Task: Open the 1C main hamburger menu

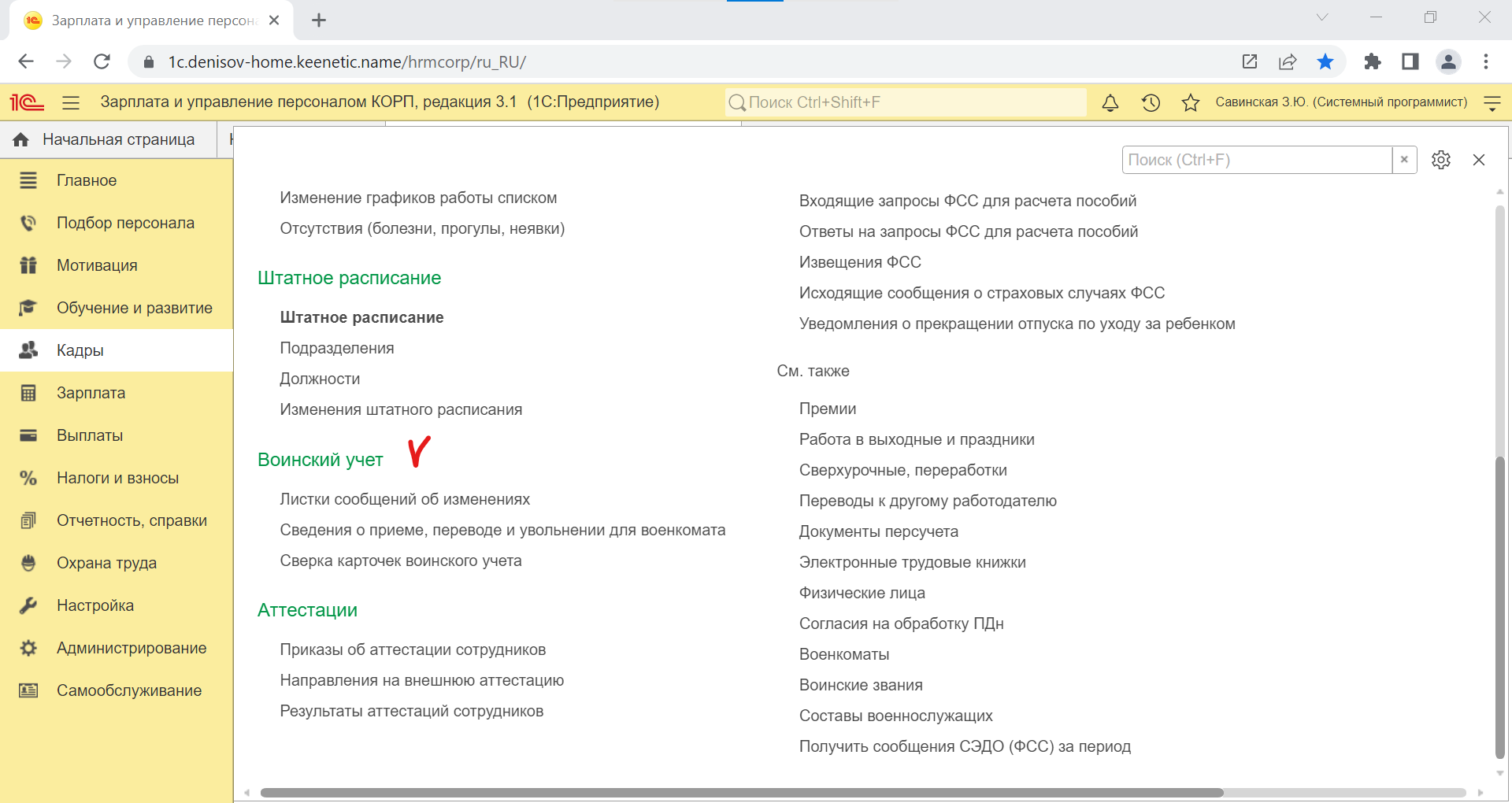Action: [71, 102]
